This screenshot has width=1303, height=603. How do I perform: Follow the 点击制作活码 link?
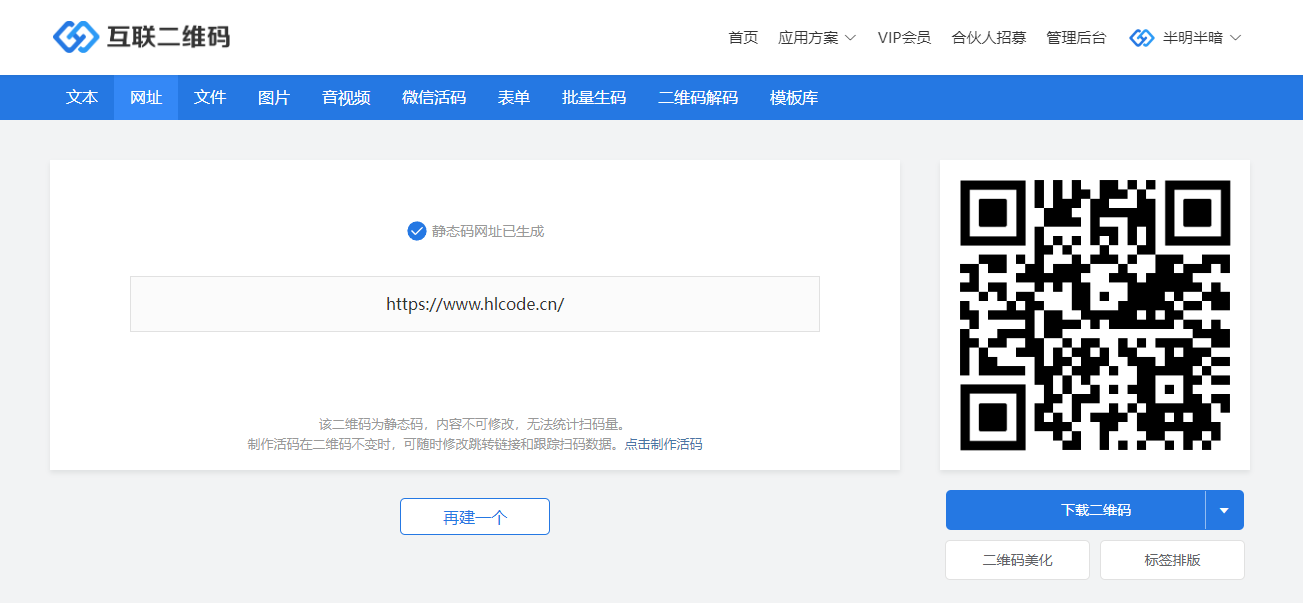tap(664, 444)
